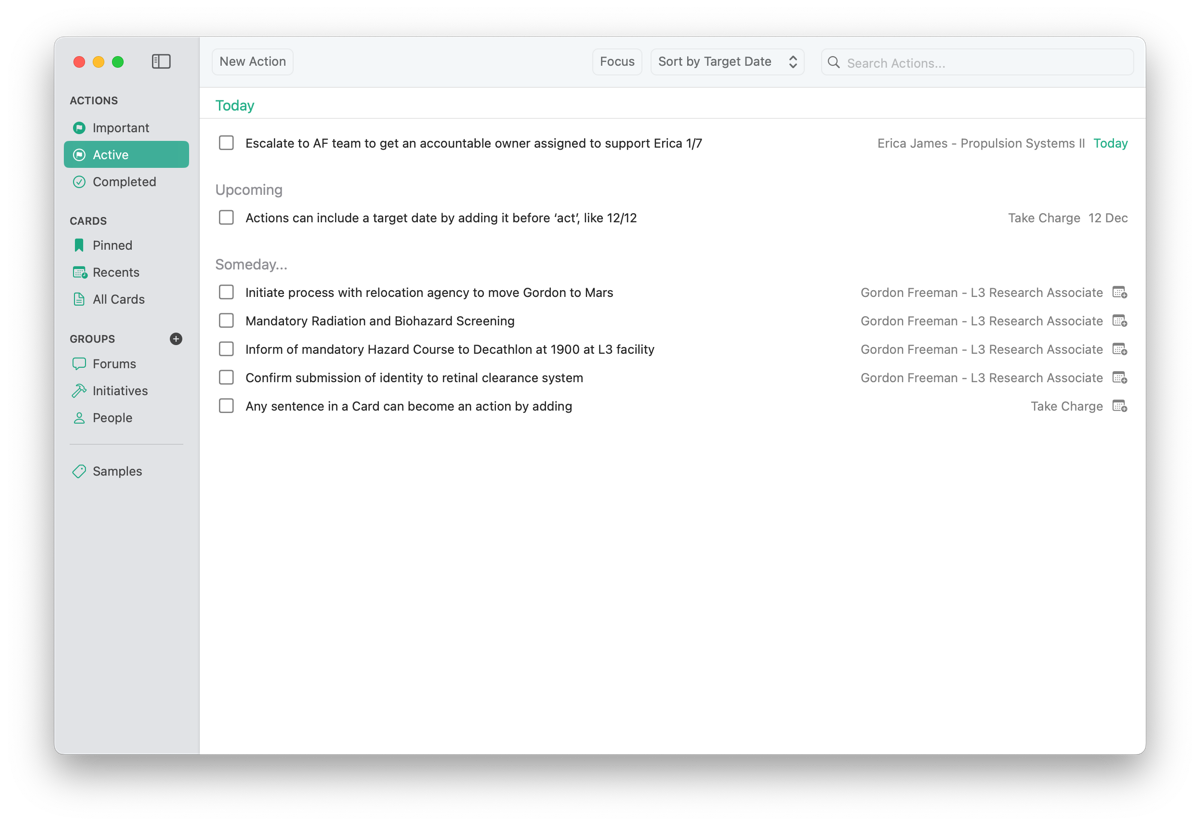Click the Pinned bookmark icon
Screen dimensions: 1200x826
(79, 245)
